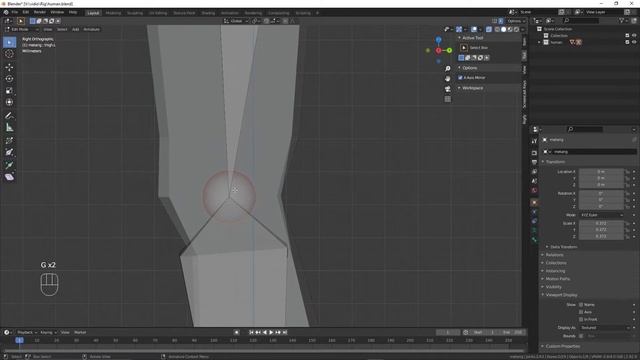Screen dimensions: 640x360
Task: Play animation forward in timeline
Action: 271,332
